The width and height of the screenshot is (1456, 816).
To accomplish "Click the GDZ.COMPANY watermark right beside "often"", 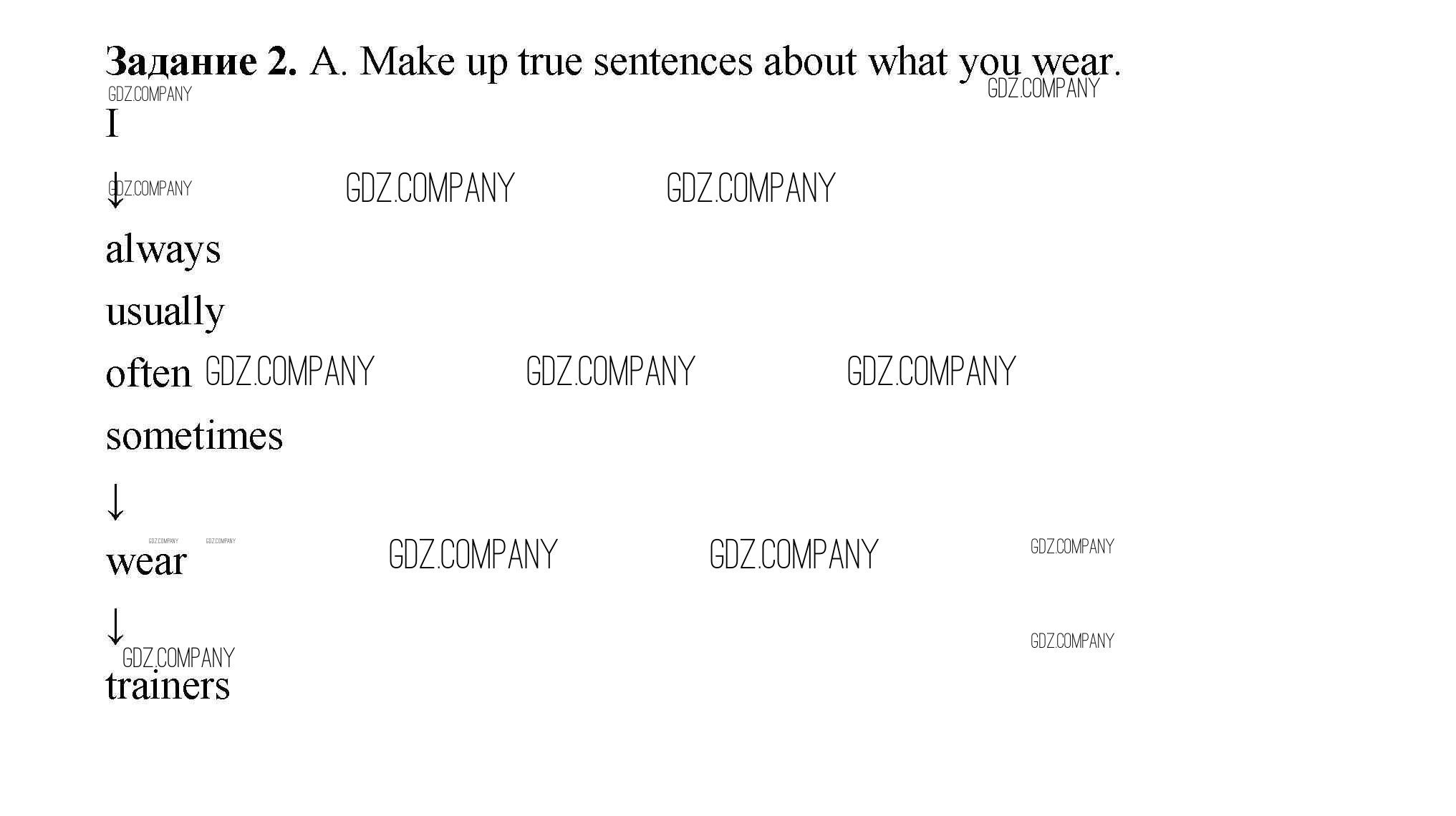I will [x=289, y=371].
